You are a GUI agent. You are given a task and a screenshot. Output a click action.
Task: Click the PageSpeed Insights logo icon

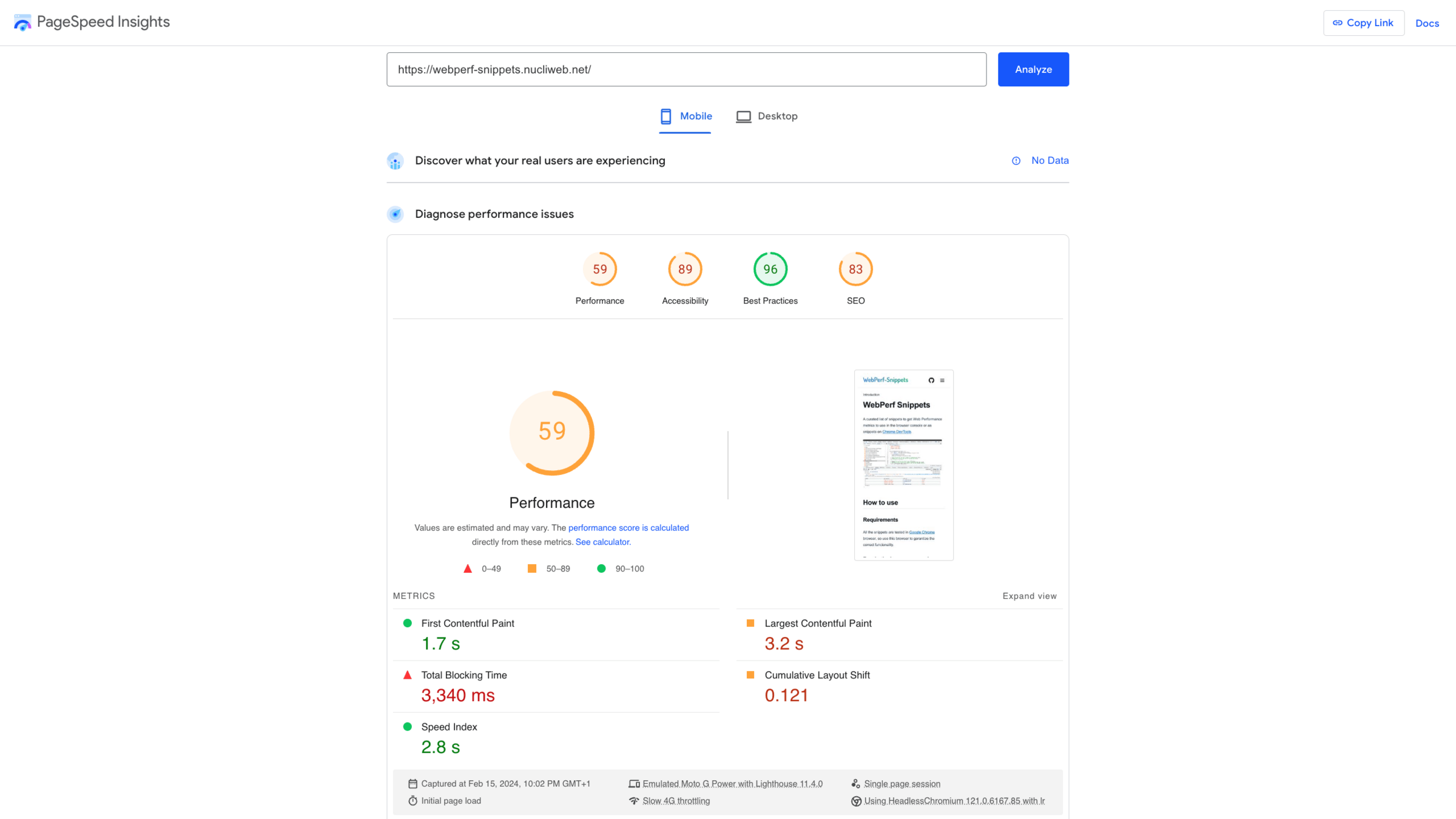click(x=22, y=22)
